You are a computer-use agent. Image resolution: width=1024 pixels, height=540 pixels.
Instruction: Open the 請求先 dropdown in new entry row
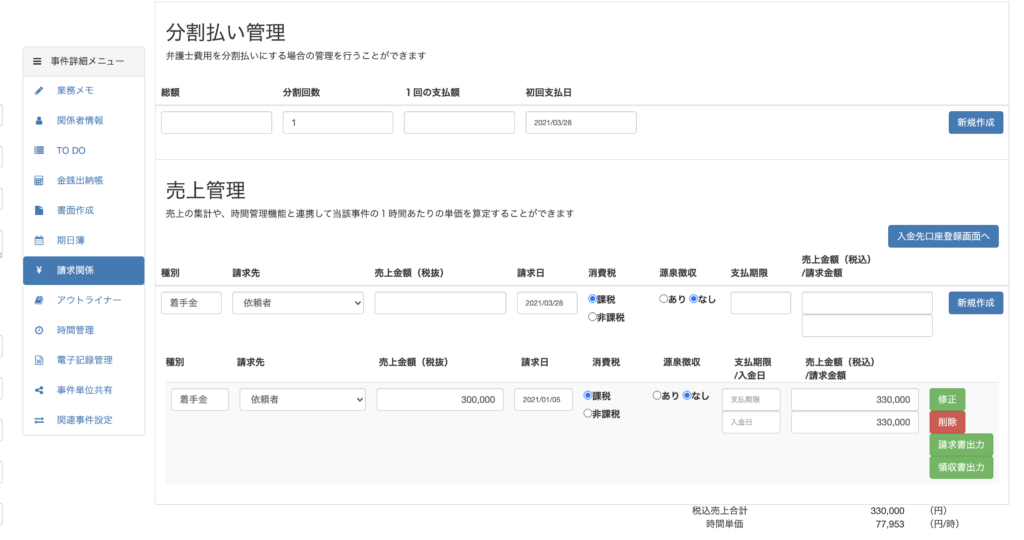pos(297,303)
